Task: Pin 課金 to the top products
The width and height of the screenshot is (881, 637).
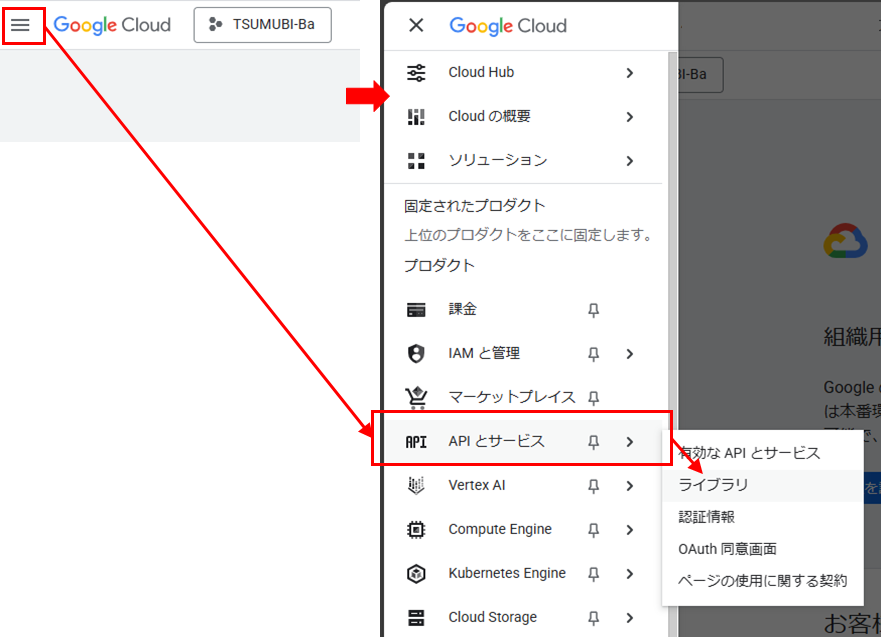Action: (593, 310)
